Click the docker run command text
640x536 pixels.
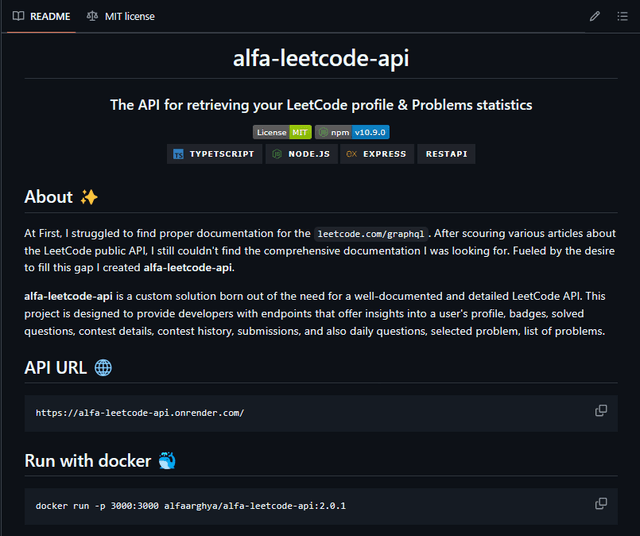[190, 506]
